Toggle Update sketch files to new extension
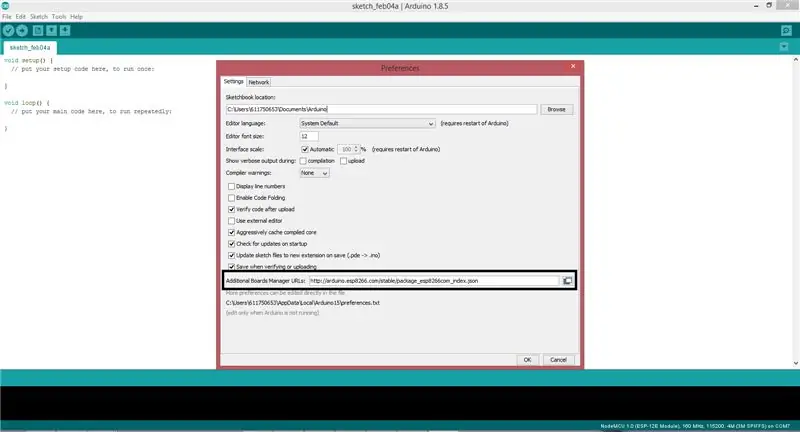Image resolution: width=800 pixels, height=432 pixels. click(231, 256)
